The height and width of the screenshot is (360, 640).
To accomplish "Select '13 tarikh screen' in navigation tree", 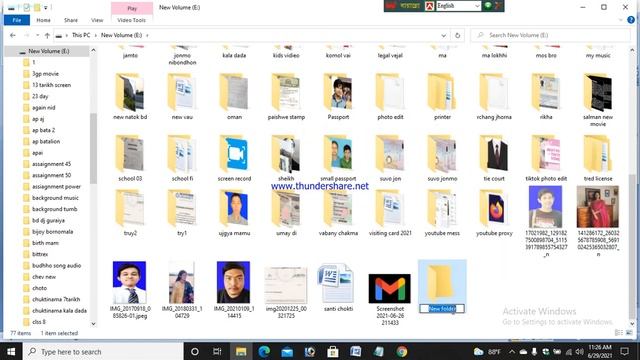I will (51, 85).
